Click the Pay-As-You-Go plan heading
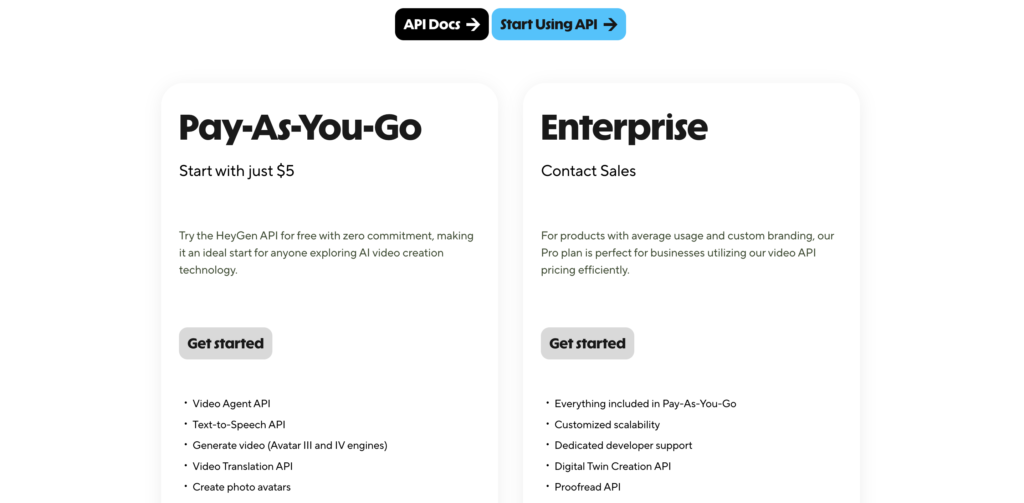The height and width of the screenshot is (503, 1024). point(300,128)
